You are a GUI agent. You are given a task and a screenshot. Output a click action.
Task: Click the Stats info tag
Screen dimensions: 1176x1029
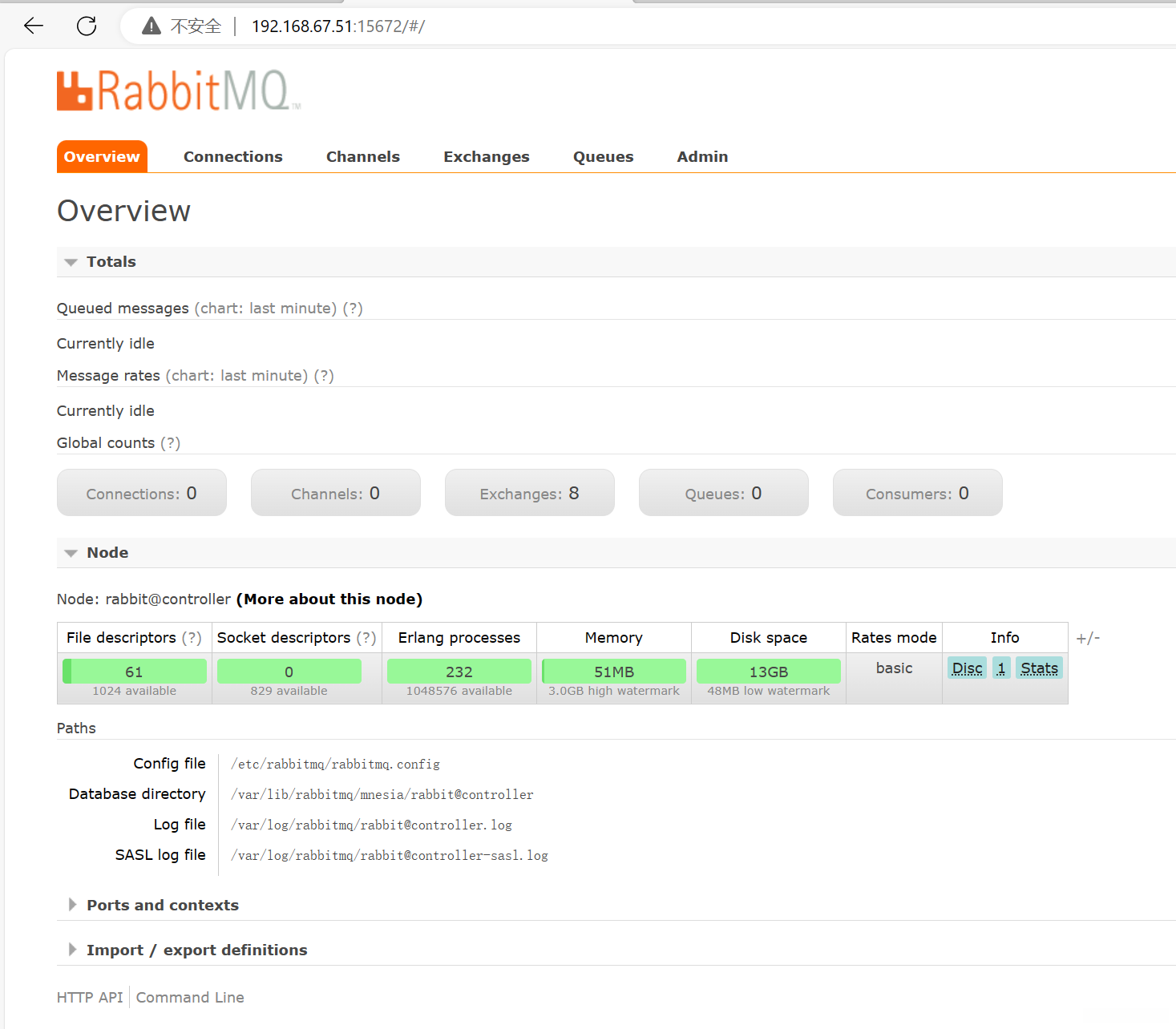(1040, 668)
